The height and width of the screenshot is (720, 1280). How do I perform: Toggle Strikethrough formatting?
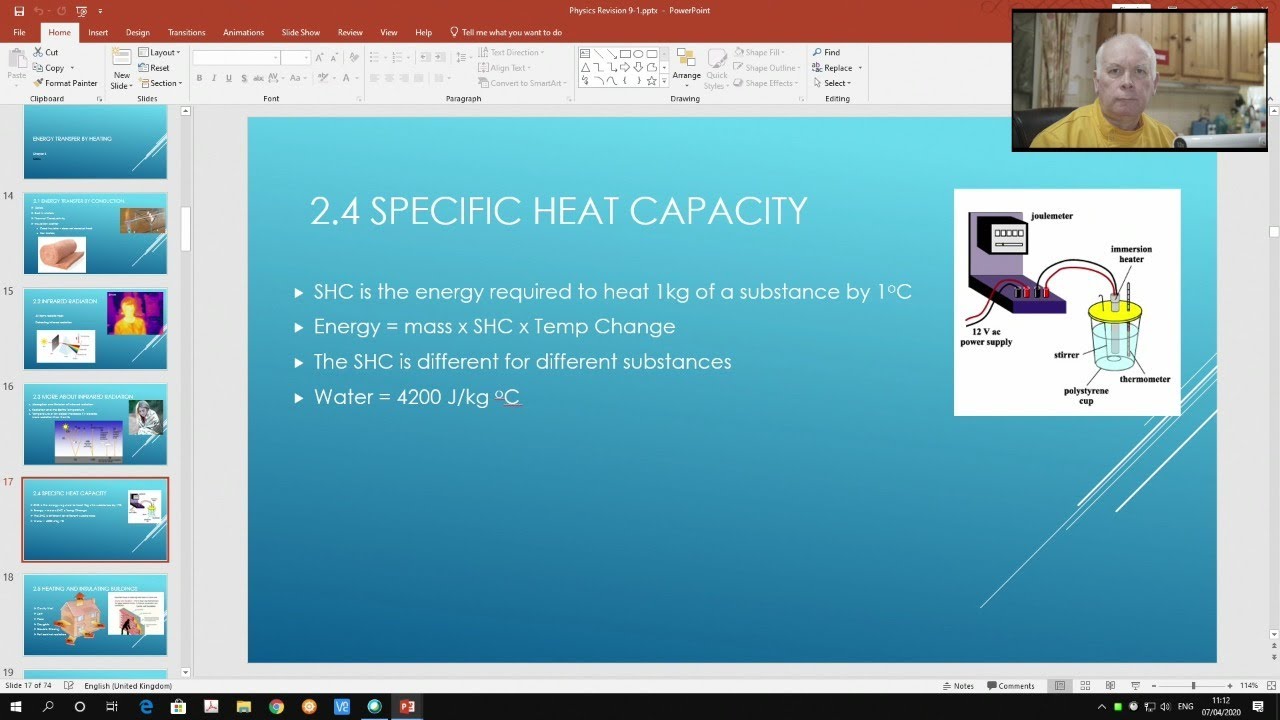[259, 78]
